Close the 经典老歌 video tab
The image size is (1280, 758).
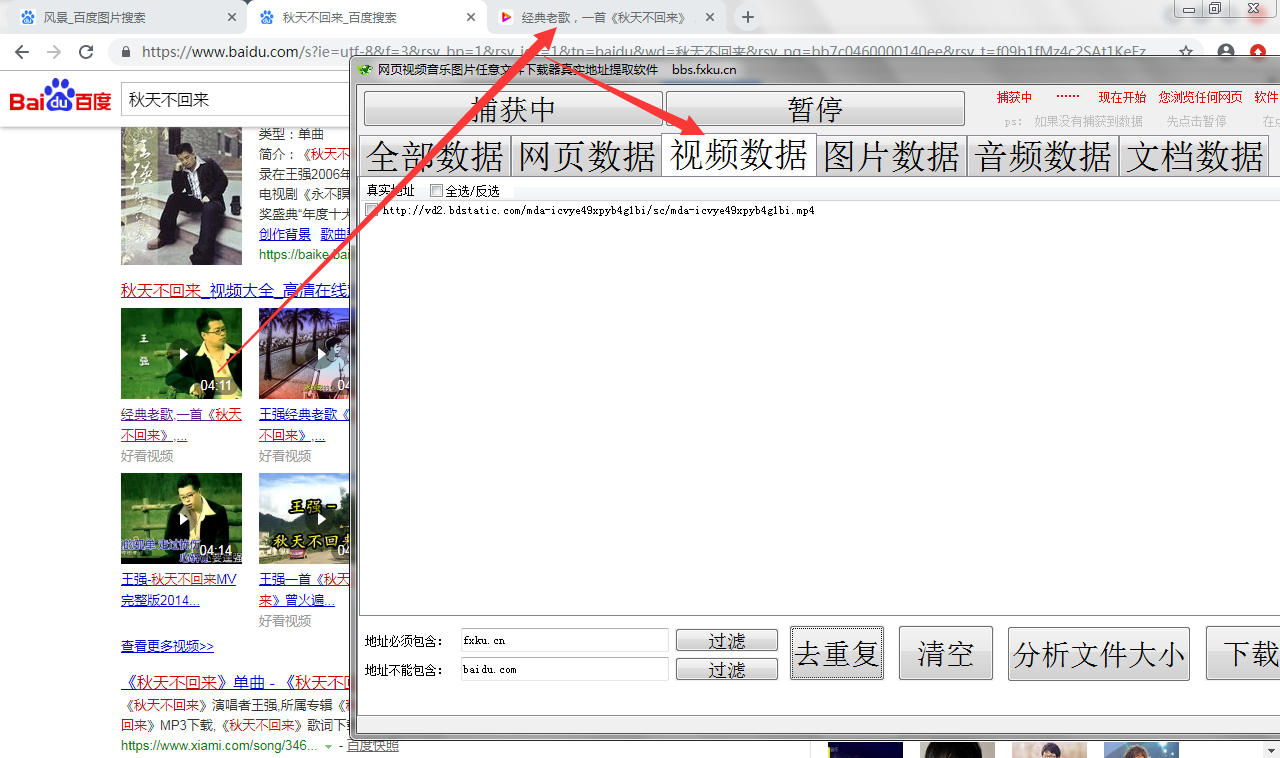[710, 17]
